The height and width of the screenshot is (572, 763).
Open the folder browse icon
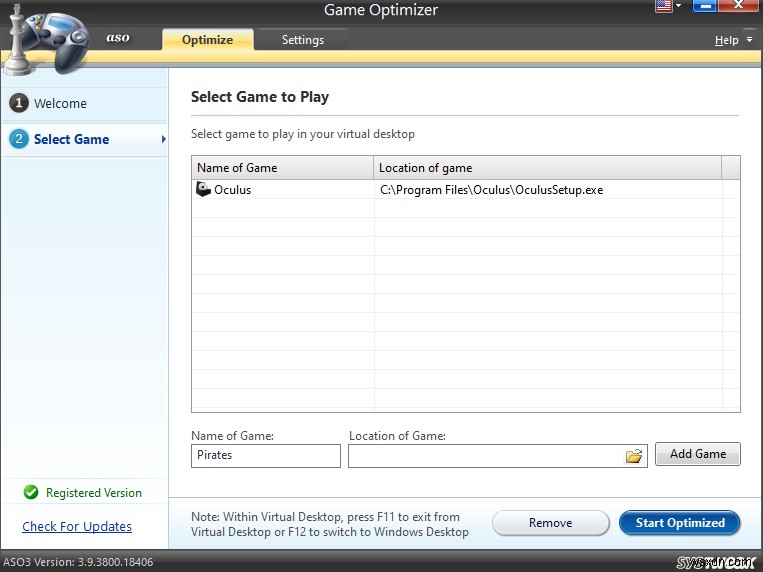tap(633, 456)
